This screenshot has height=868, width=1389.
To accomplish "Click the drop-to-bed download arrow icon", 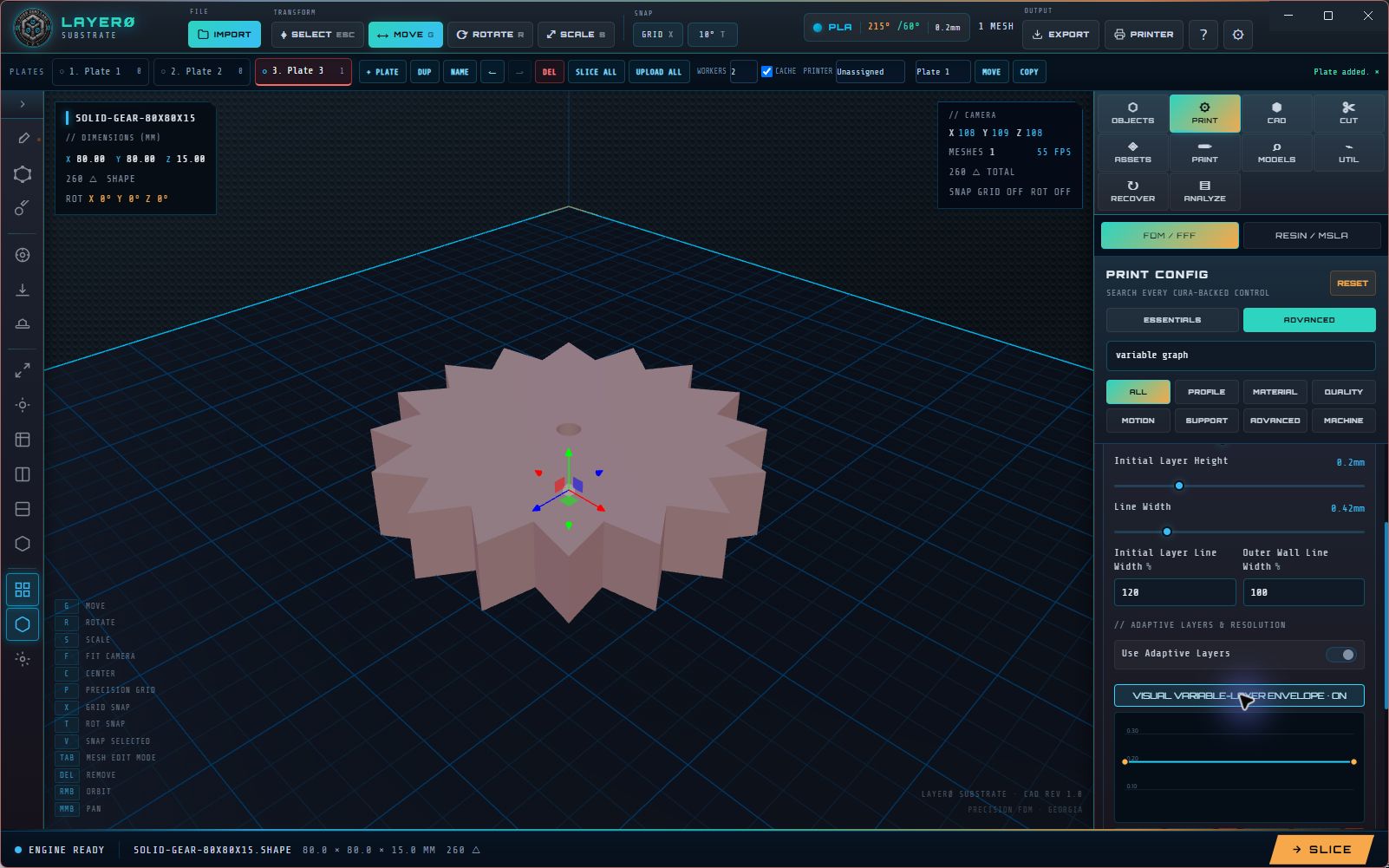I will pyautogui.click(x=23, y=290).
